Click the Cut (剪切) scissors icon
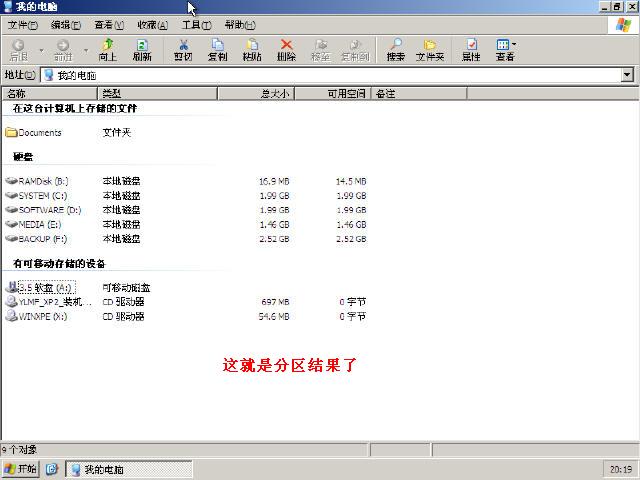The width and height of the screenshot is (640, 480). (x=183, y=50)
